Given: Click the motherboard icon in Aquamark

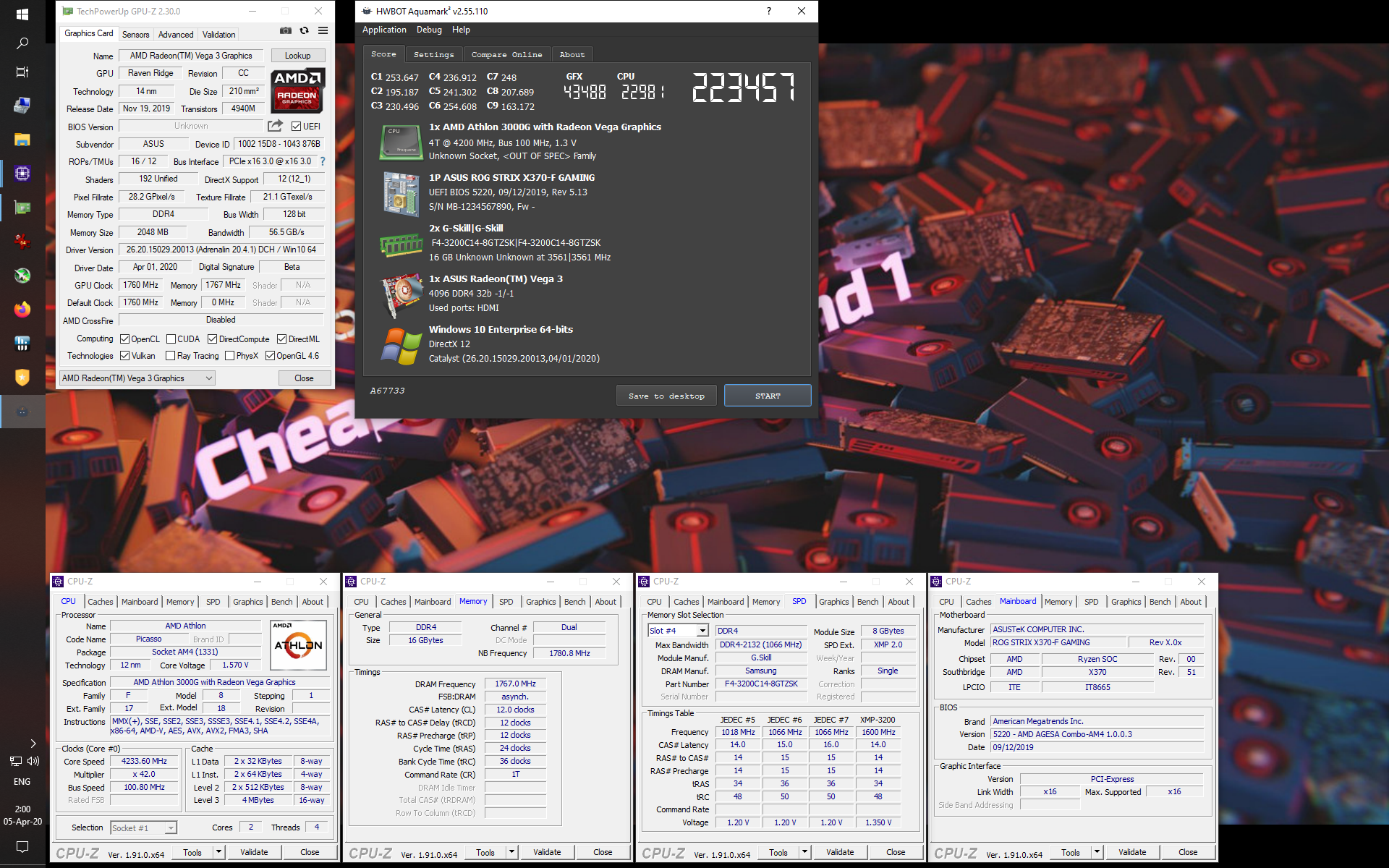Looking at the screenshot, I should 401,193.
